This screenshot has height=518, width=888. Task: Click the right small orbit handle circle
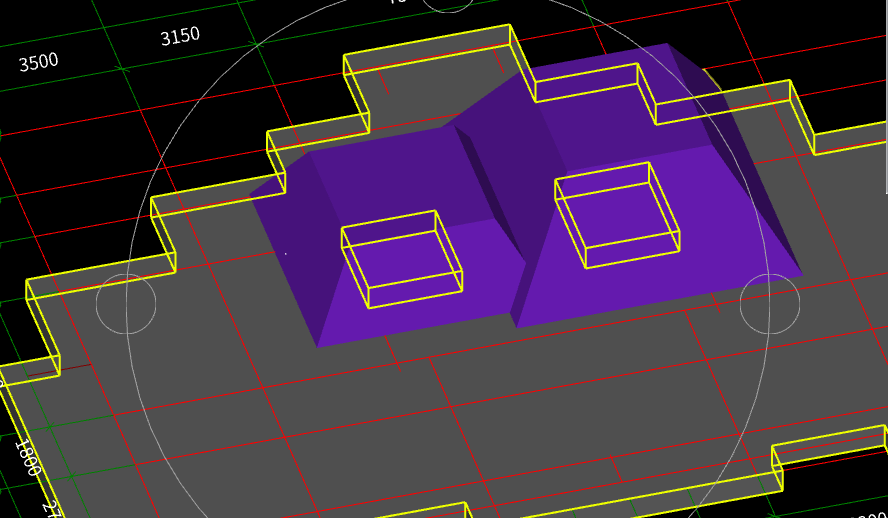pos(770,304)
